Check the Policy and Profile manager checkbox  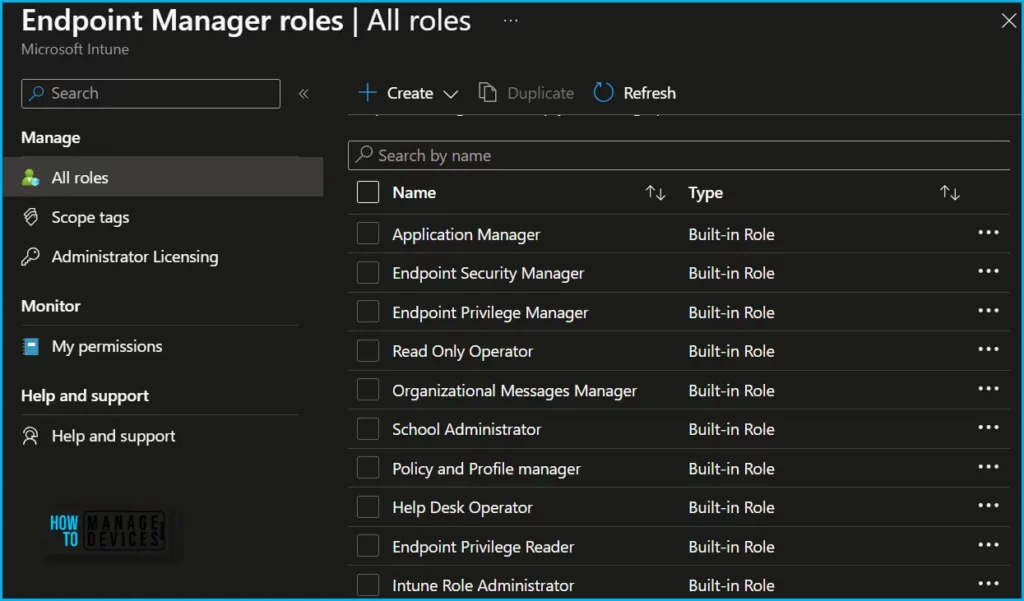pyautogui.click(x=368, y=468)
